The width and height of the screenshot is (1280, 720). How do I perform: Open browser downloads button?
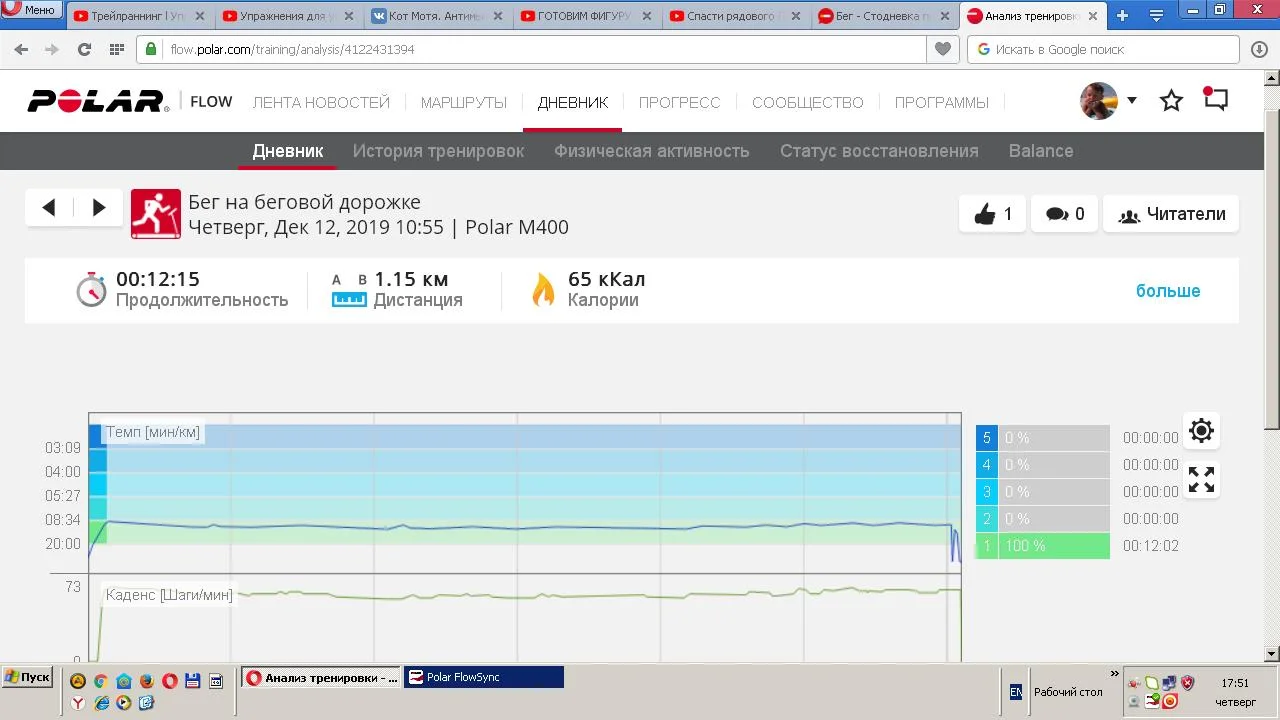click(x=1259, y=49)
